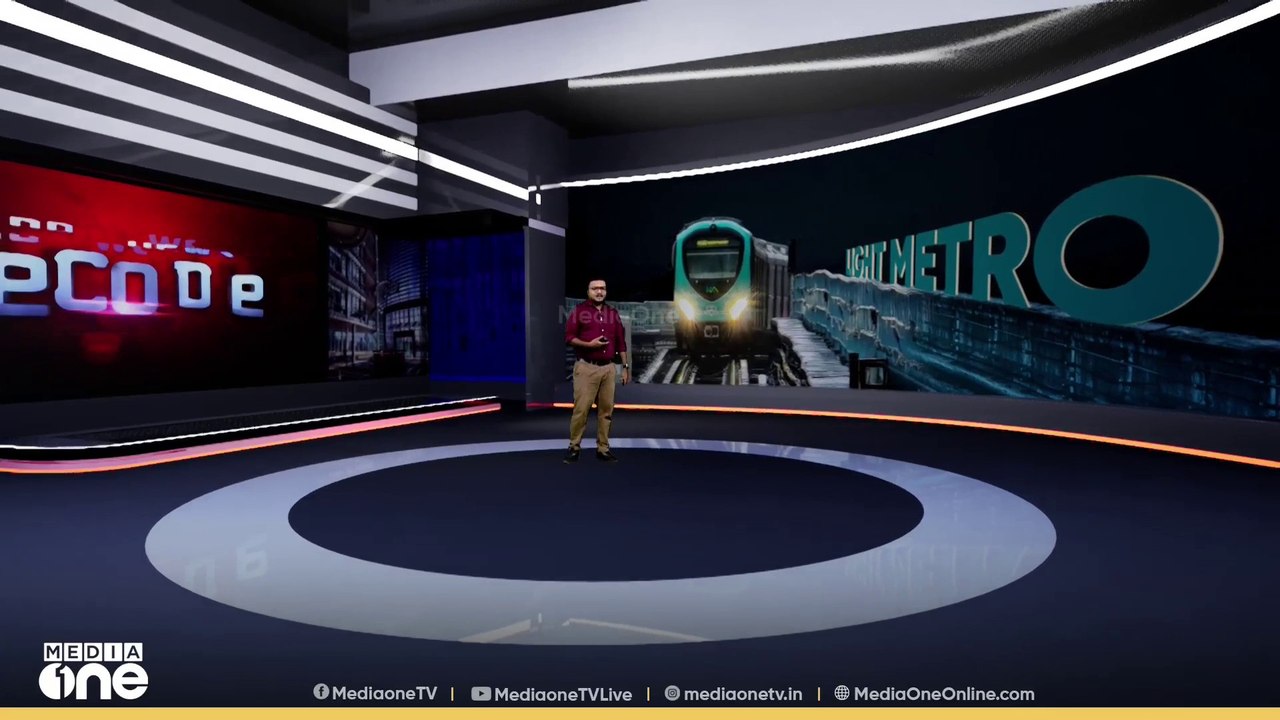Viewport: 1280px width, 720px height.
Task: Open the mediaonetv.in Instagram handle
Action: [x=743, y=694]
